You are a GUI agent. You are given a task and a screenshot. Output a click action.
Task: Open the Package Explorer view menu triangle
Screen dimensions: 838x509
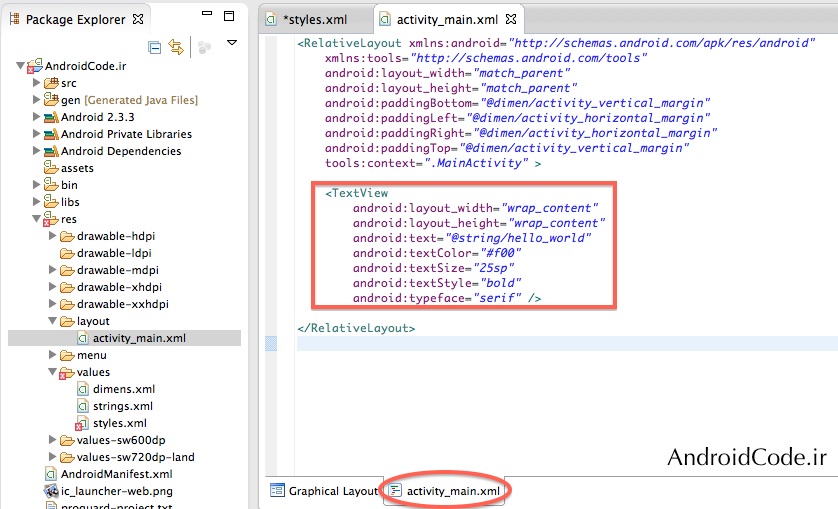point(232,43)
